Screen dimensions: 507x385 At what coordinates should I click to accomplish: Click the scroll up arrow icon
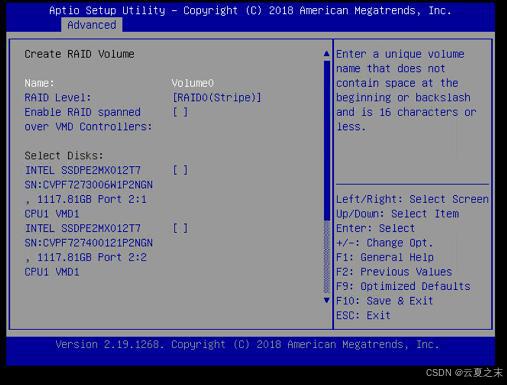[x=327, y=54]
